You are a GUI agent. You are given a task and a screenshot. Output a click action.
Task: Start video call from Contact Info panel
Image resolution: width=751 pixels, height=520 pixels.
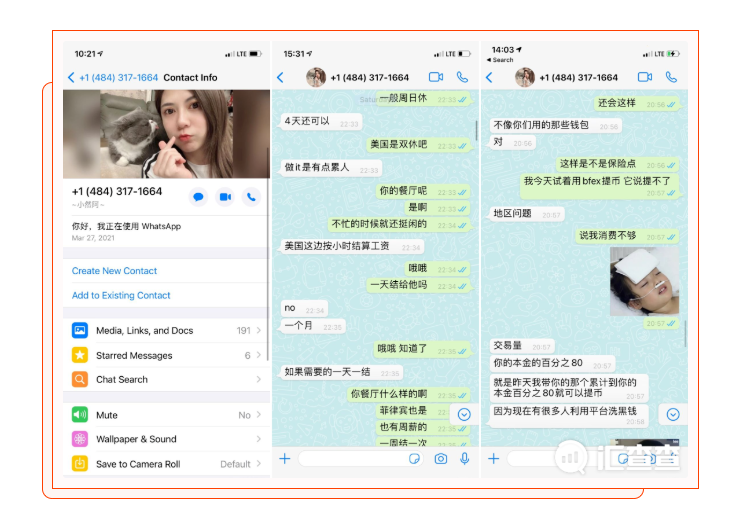point(225,197)
